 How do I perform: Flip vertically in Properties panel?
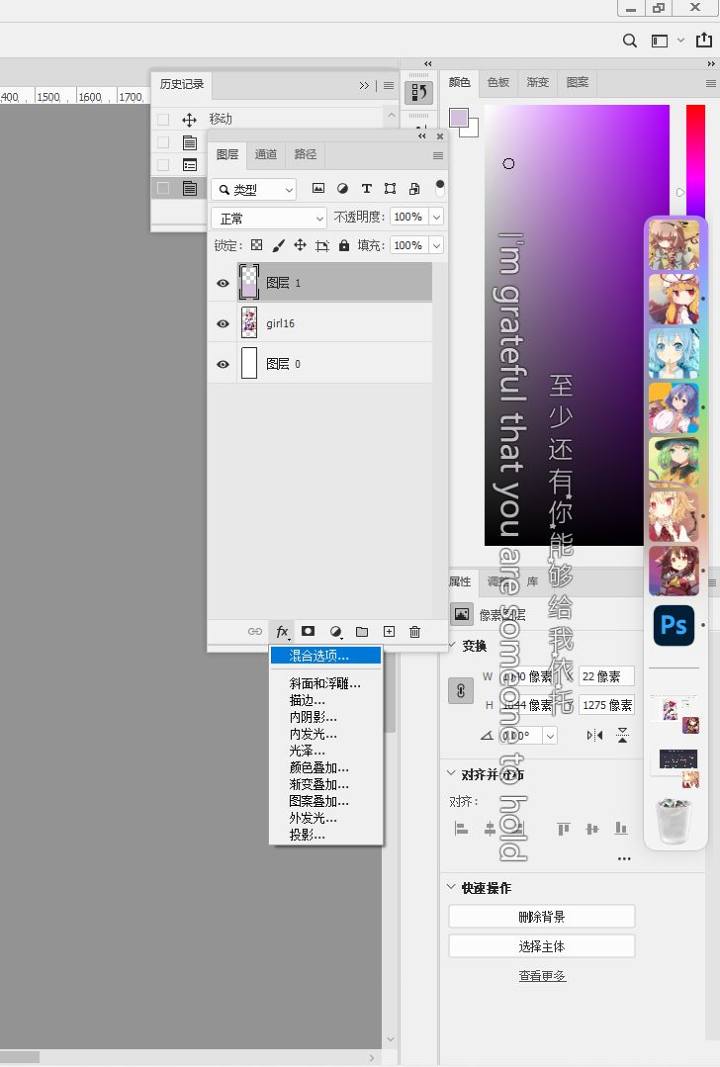[x=622, y=735]
